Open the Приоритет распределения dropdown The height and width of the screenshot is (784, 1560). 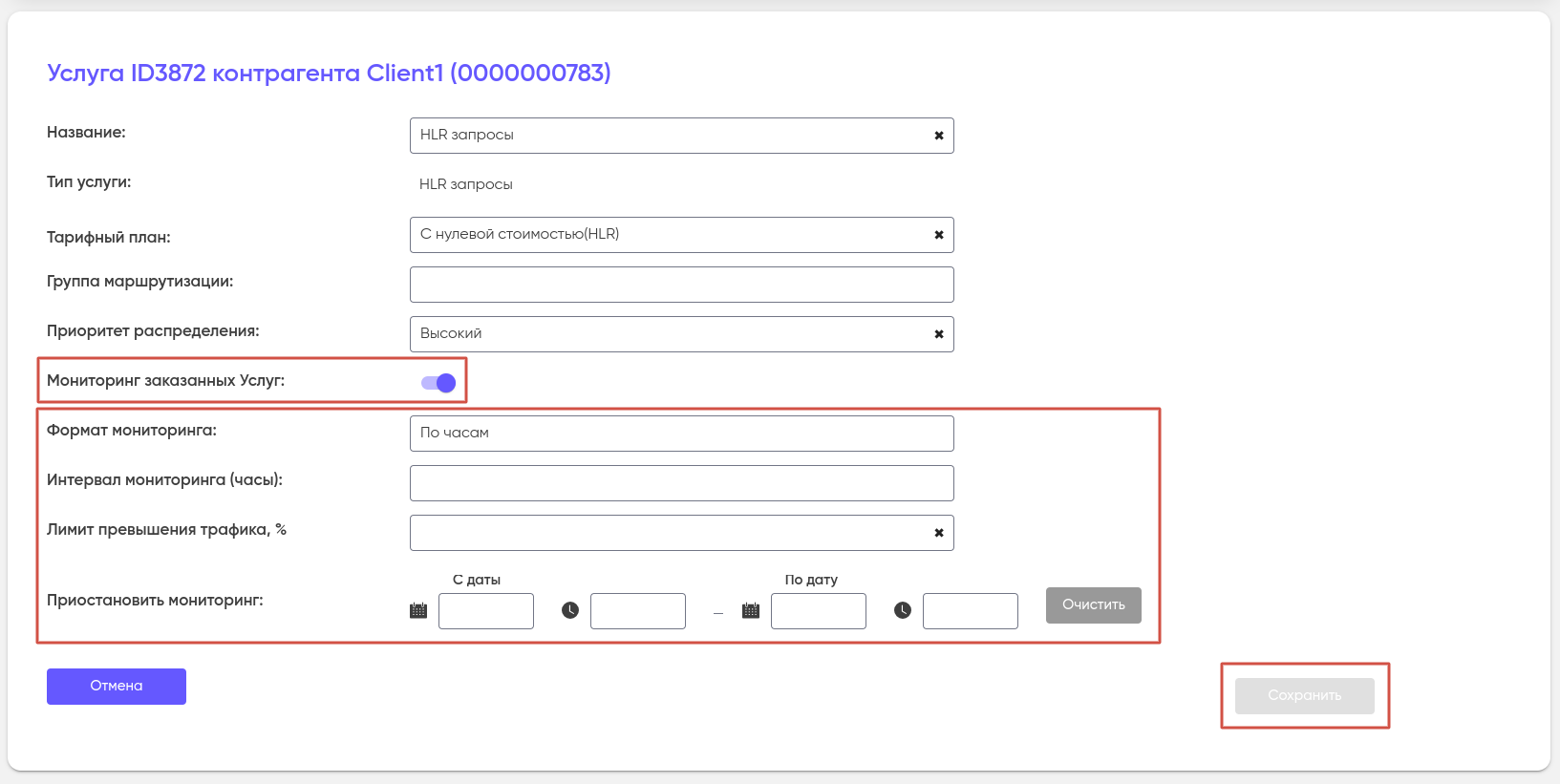pyautogui.click(x=682, y=334)
